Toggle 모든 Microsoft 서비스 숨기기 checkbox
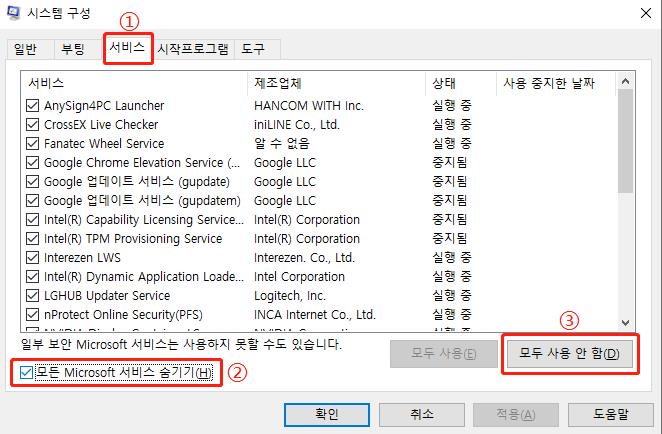 (x=26, y=372)
